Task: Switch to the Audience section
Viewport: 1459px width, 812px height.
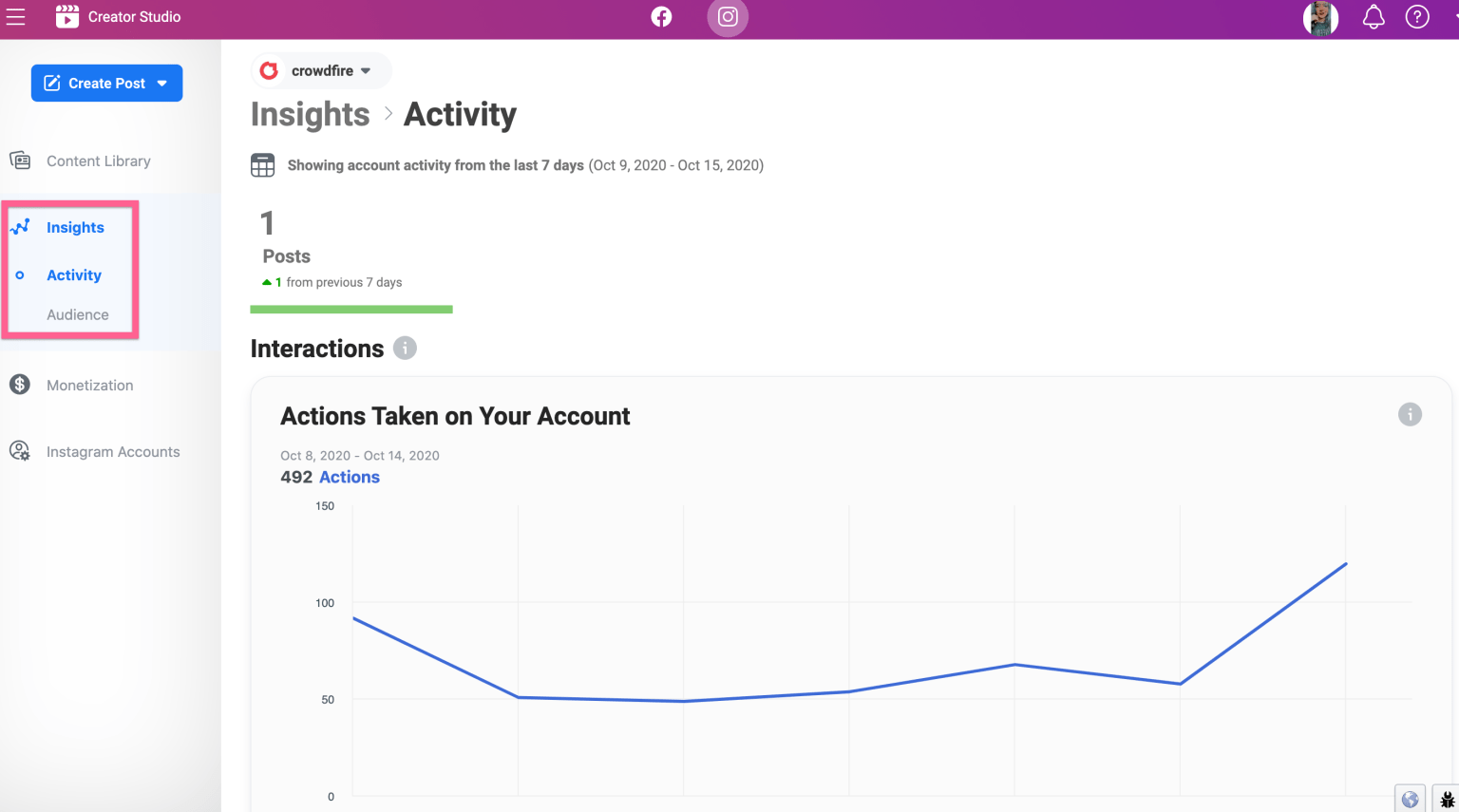Action: coord(78,314)
